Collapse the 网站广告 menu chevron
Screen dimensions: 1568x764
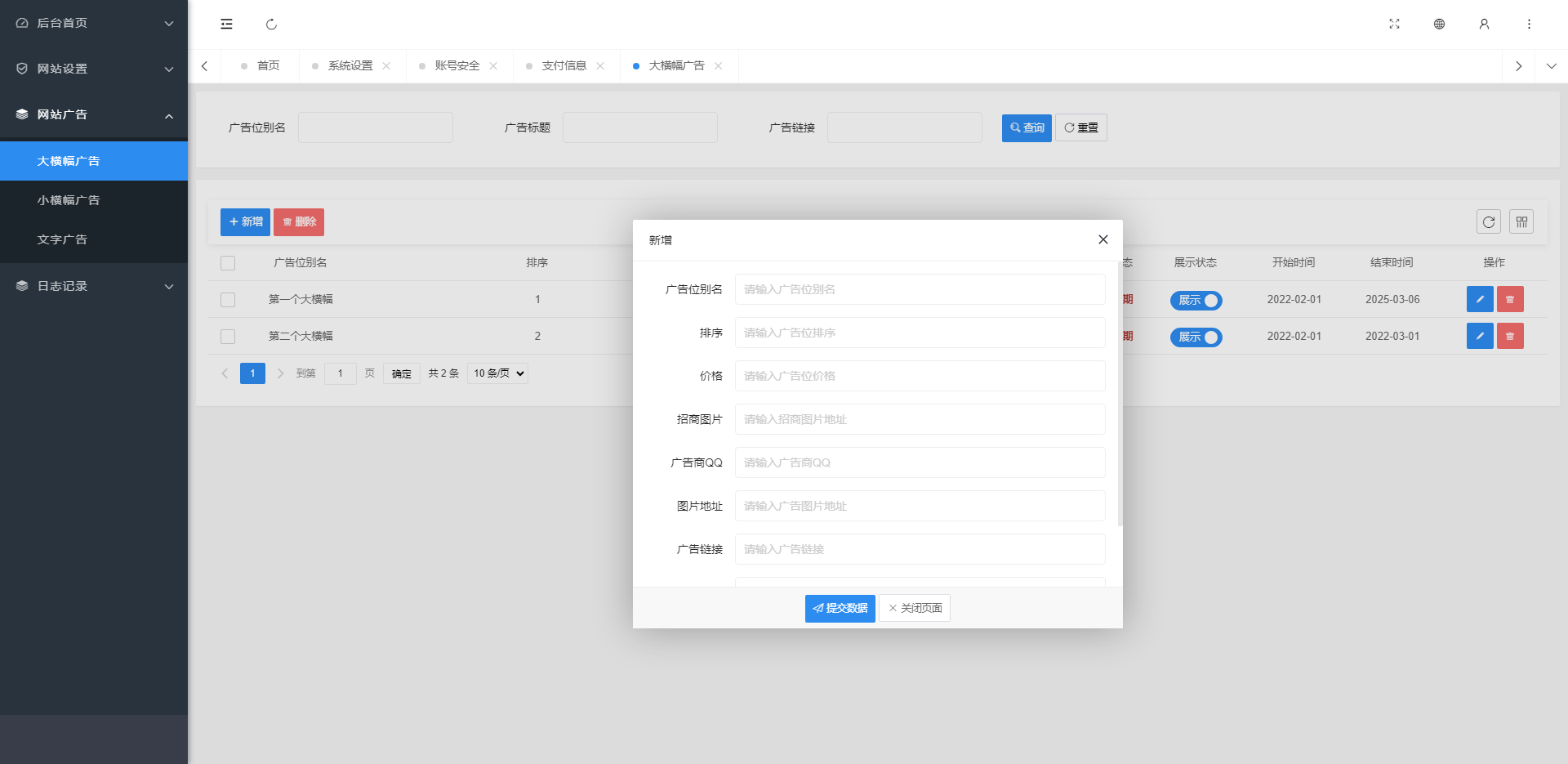click(x=169, y=116)
